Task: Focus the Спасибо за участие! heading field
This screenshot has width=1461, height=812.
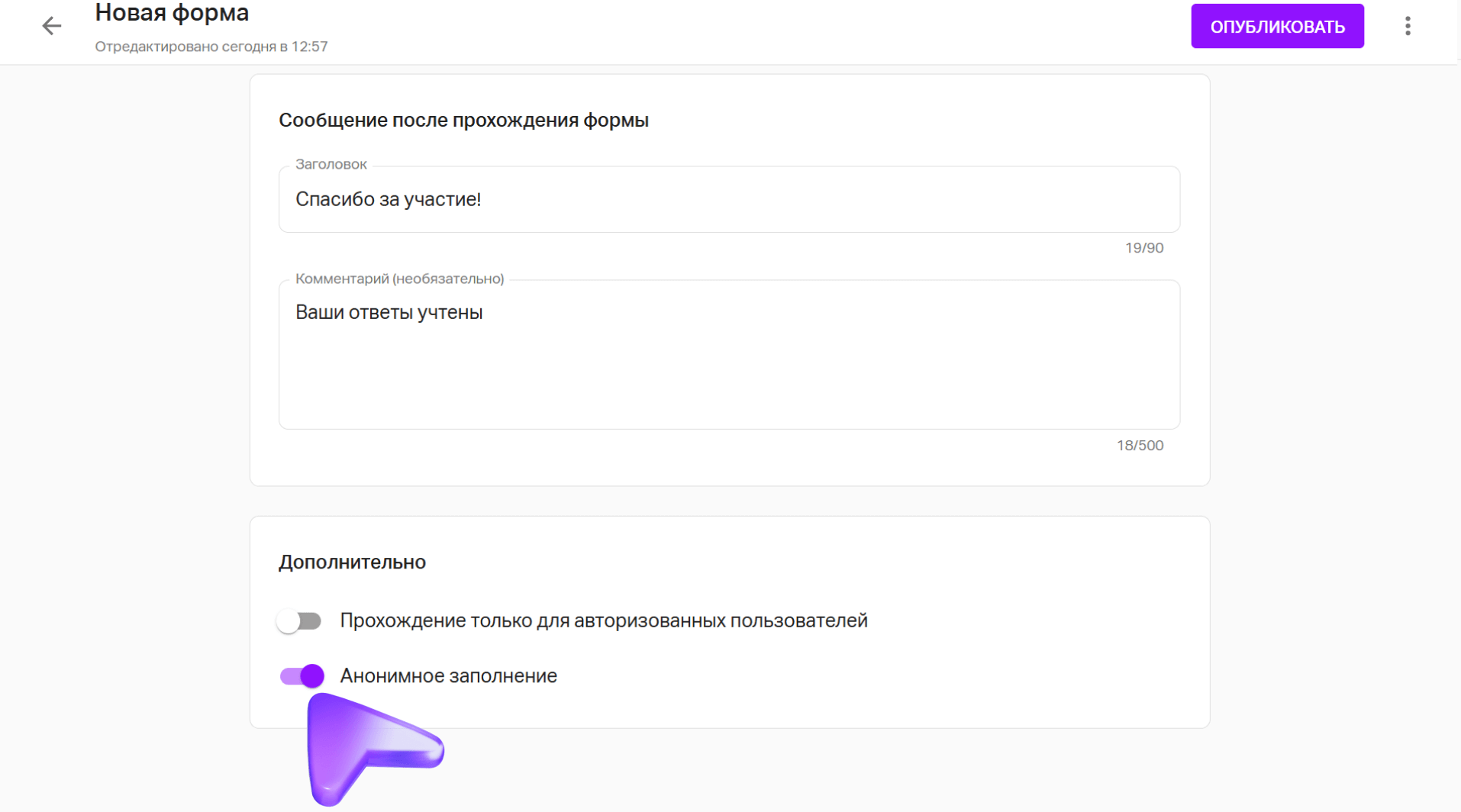Action: click(729, 200)
